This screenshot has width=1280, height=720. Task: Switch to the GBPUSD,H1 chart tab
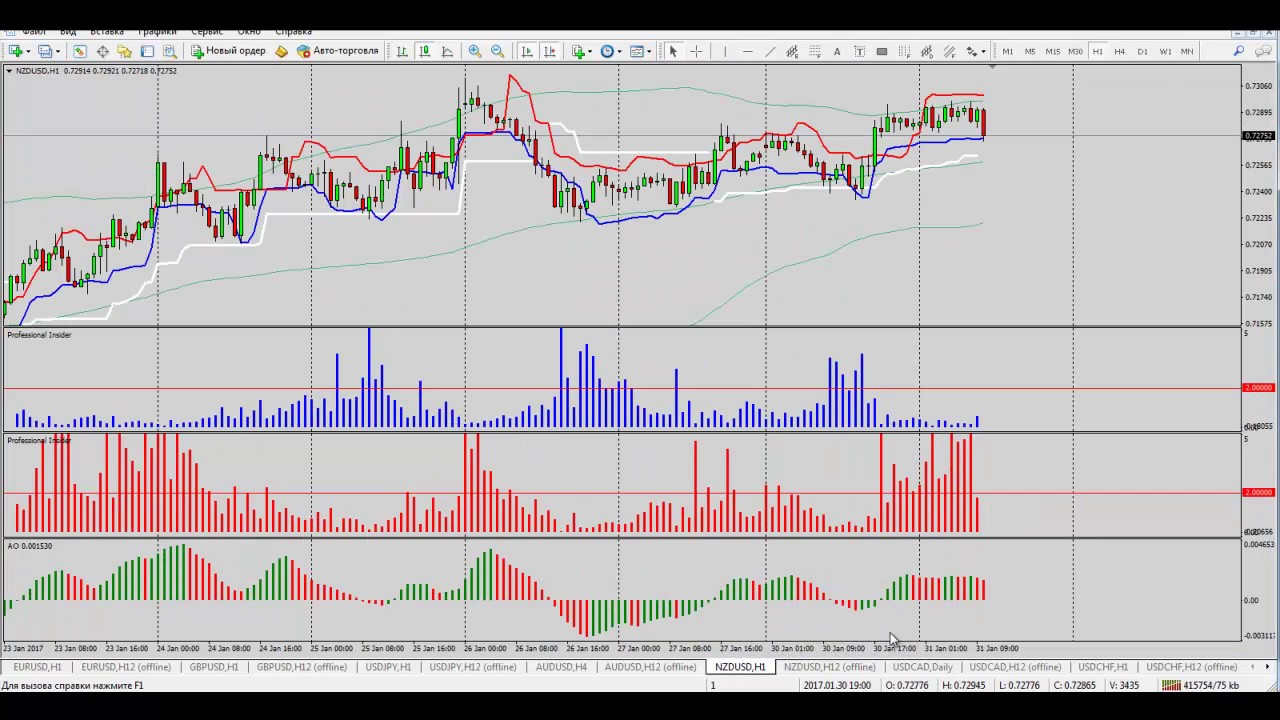pos(213,667)
